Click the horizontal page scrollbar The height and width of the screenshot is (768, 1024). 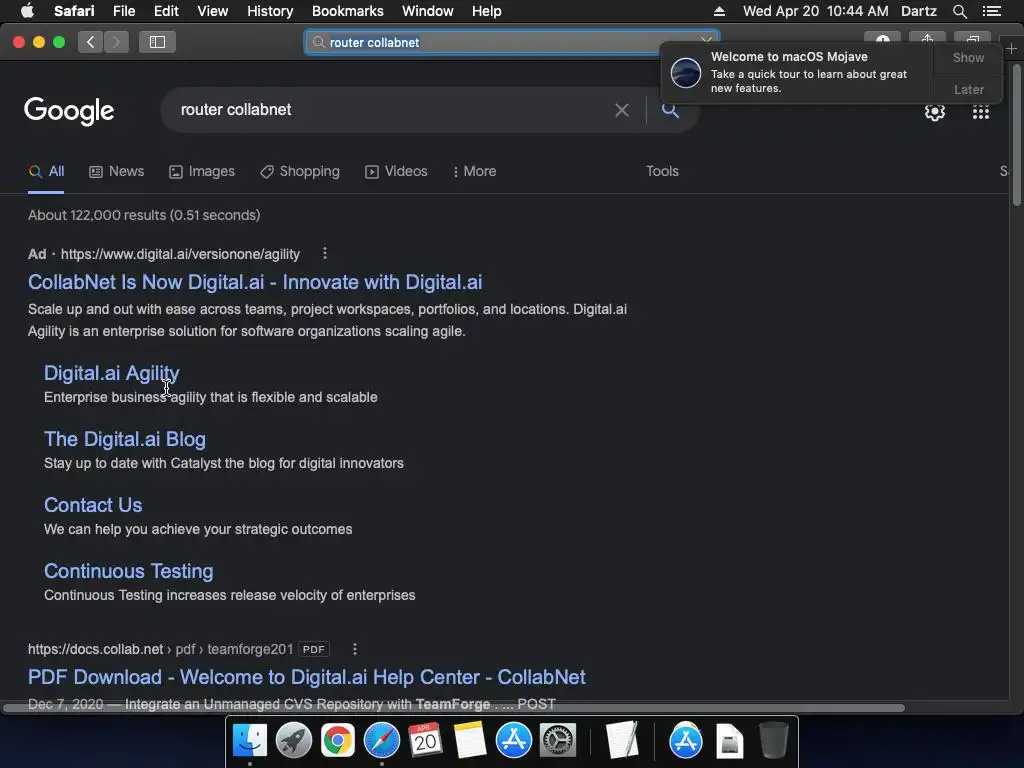pyautogui.click(x=454, y=708)
